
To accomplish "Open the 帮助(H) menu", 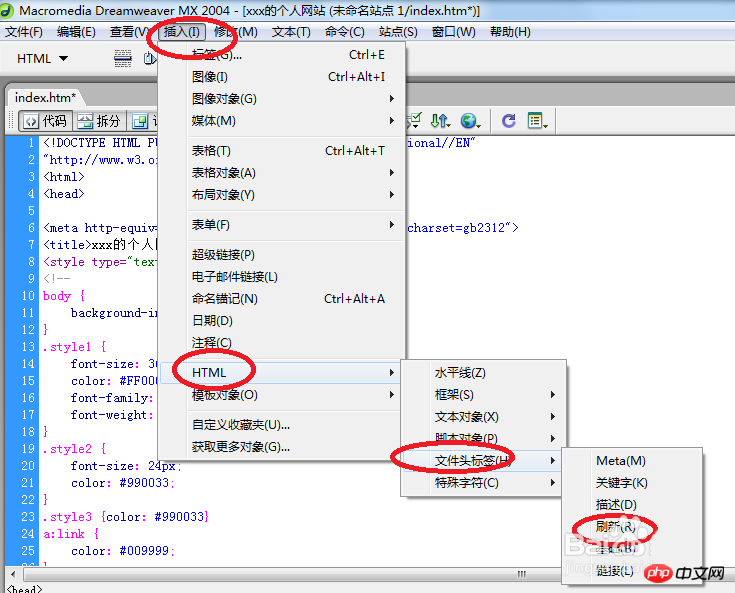I will click(x=510, y=32).
